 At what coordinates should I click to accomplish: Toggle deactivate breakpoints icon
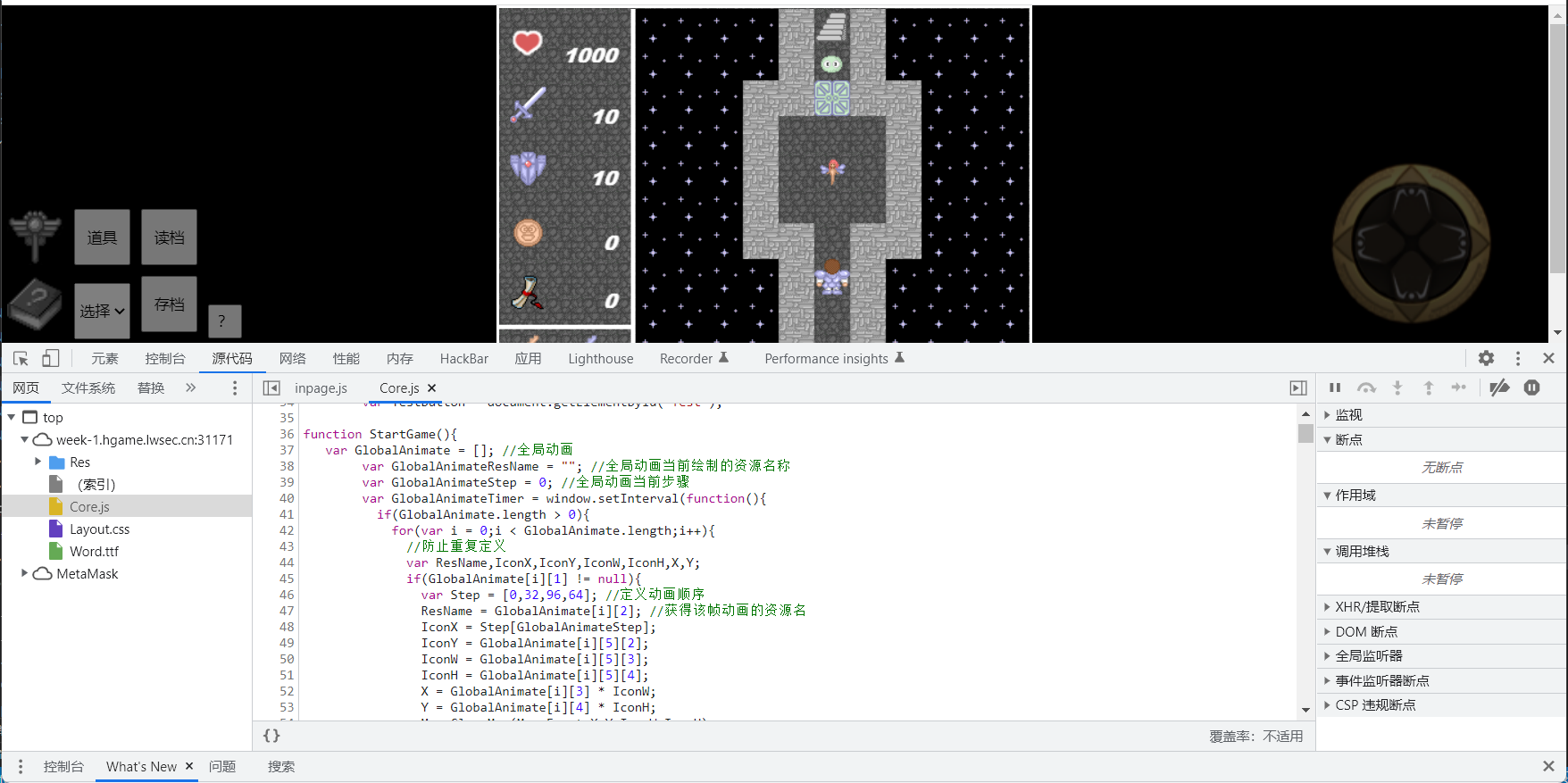[1499, 387]
